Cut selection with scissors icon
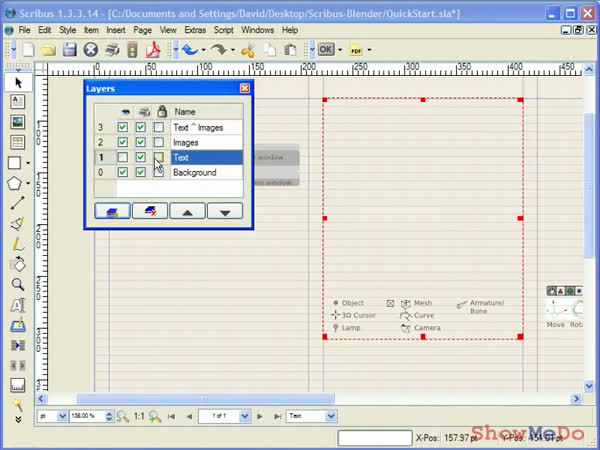The width and height of the screenshot is (600, 450). click(x=248, y=50)
